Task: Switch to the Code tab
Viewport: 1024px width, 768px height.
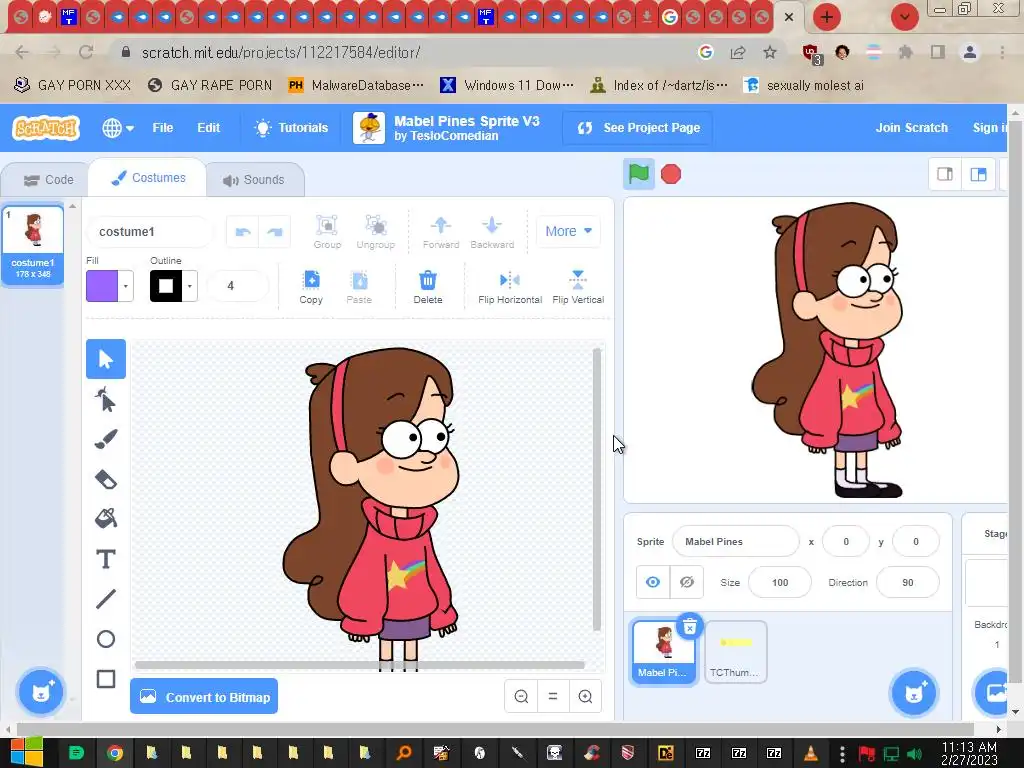Action: click(x=48, y=180)
